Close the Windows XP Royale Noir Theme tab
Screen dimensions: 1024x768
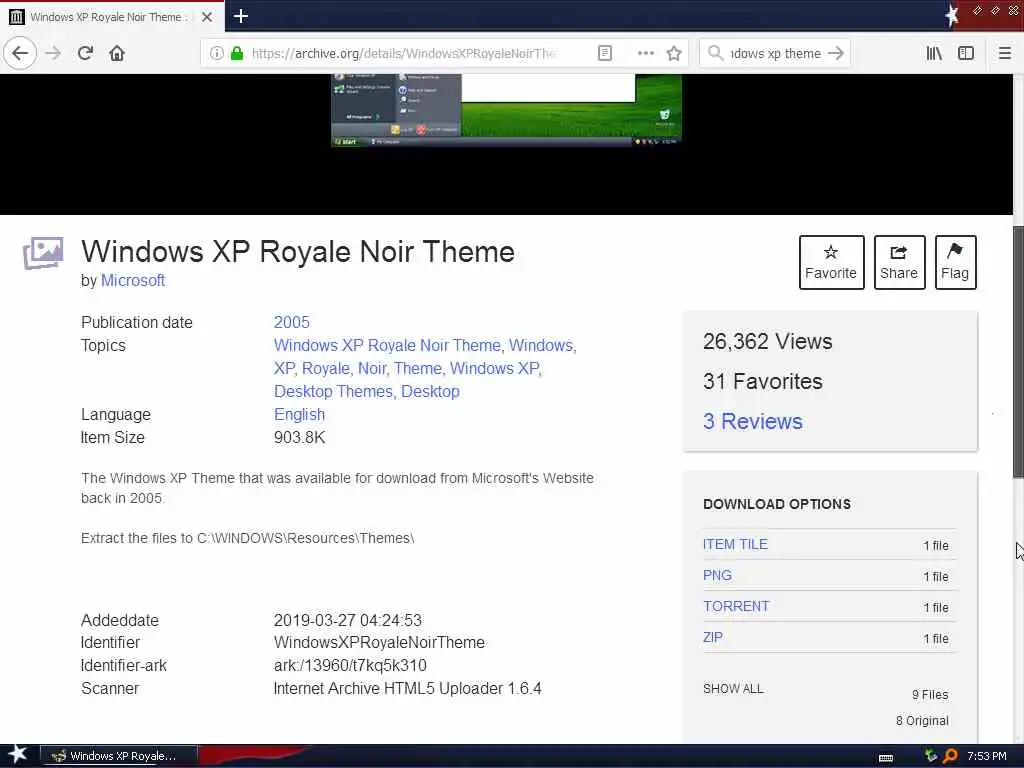point(206,17)
